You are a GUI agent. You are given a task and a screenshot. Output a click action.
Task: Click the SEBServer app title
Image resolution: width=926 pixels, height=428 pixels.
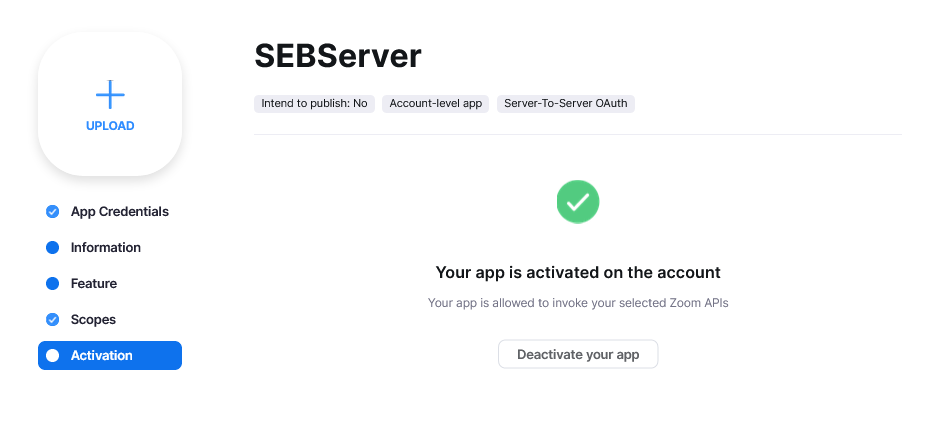(338, 56)
